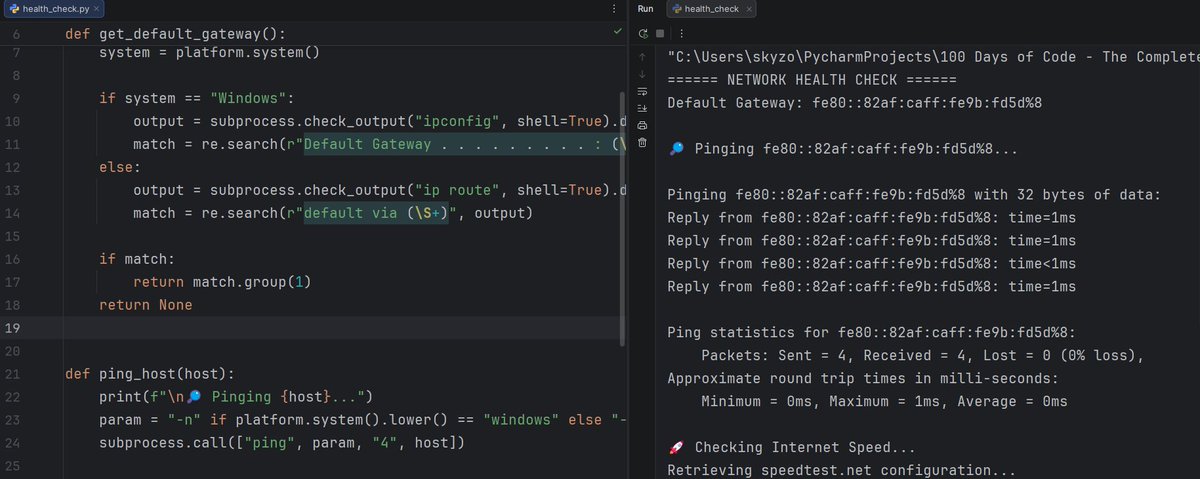
Task: Print the console output
Action: click(642, 125)
